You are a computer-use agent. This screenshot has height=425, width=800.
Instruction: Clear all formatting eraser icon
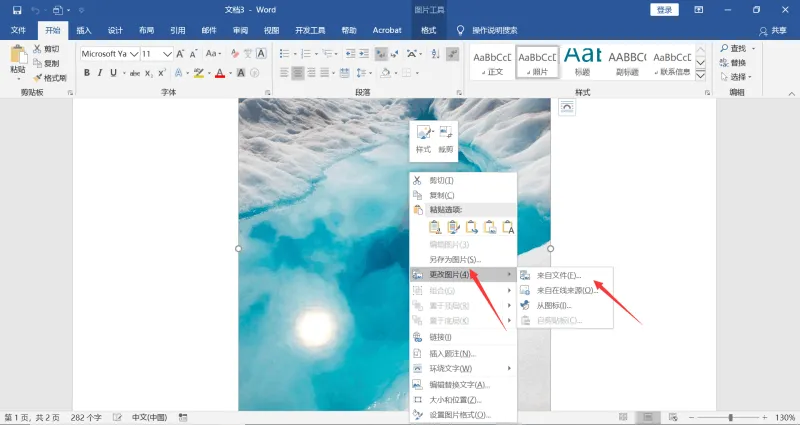tap(235, 54)
